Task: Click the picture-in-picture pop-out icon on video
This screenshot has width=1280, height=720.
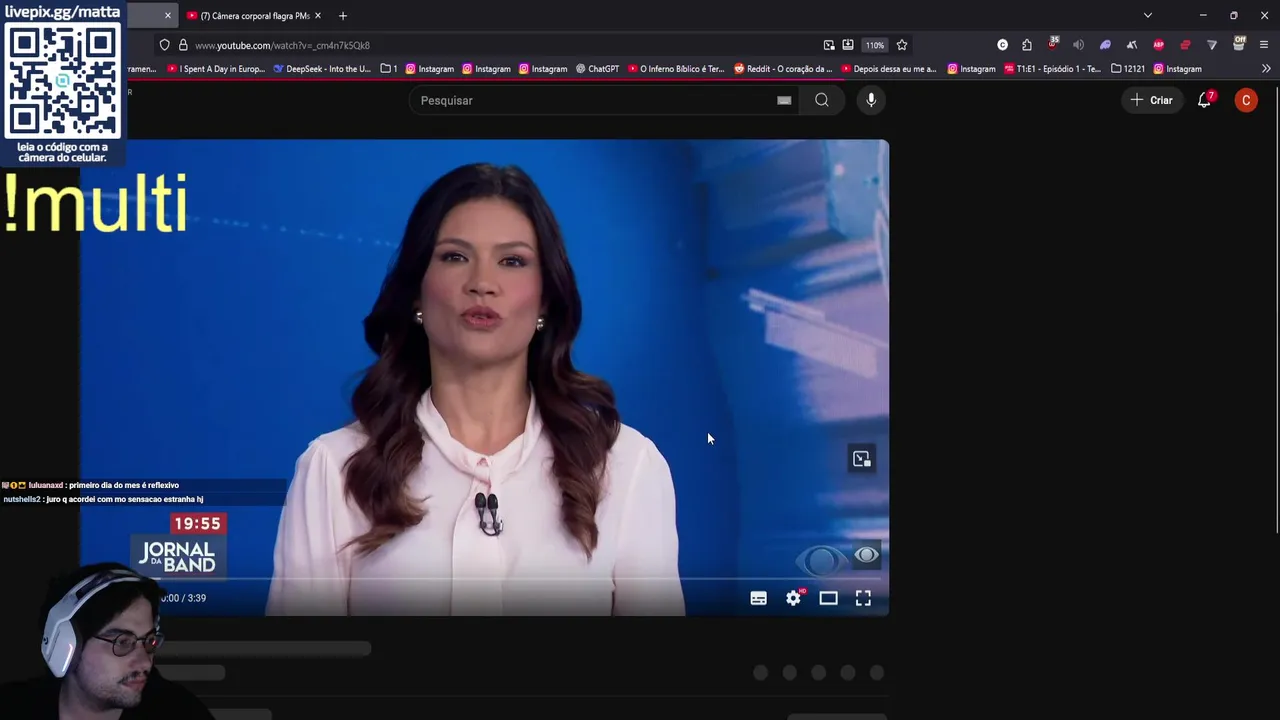Action: 862,459
